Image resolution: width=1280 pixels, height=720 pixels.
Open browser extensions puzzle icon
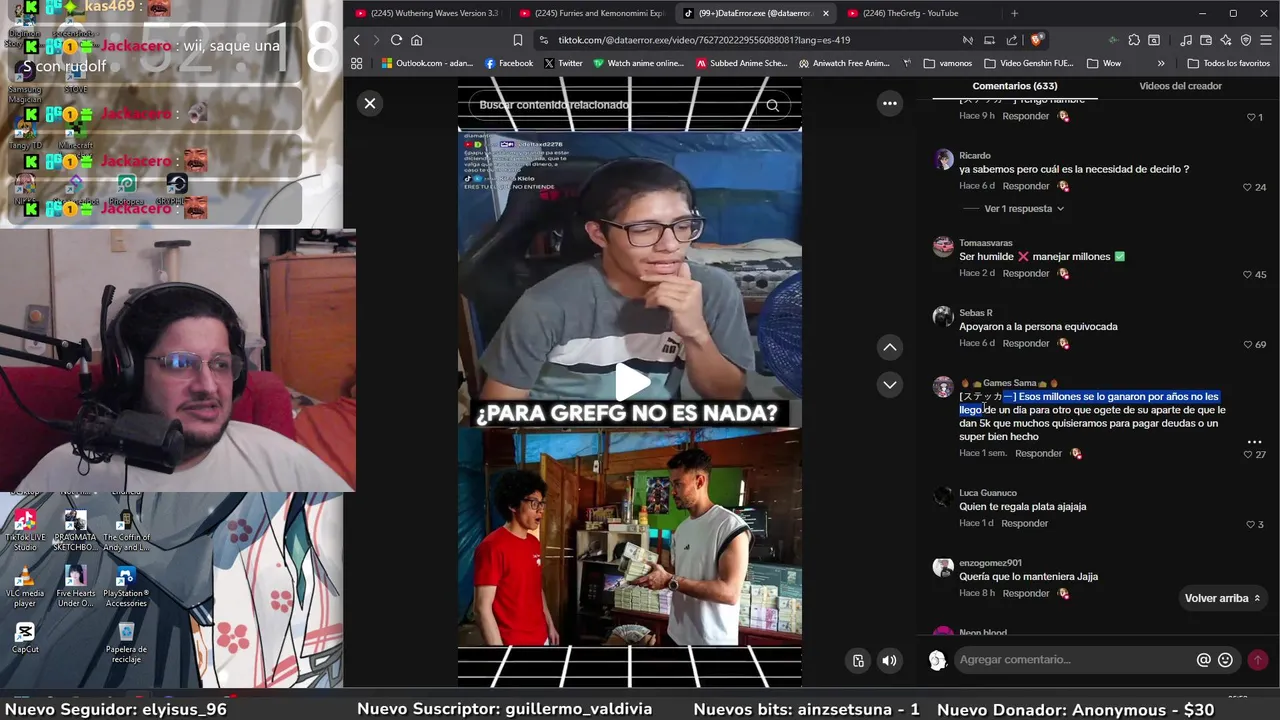(x=1133, y=40)
